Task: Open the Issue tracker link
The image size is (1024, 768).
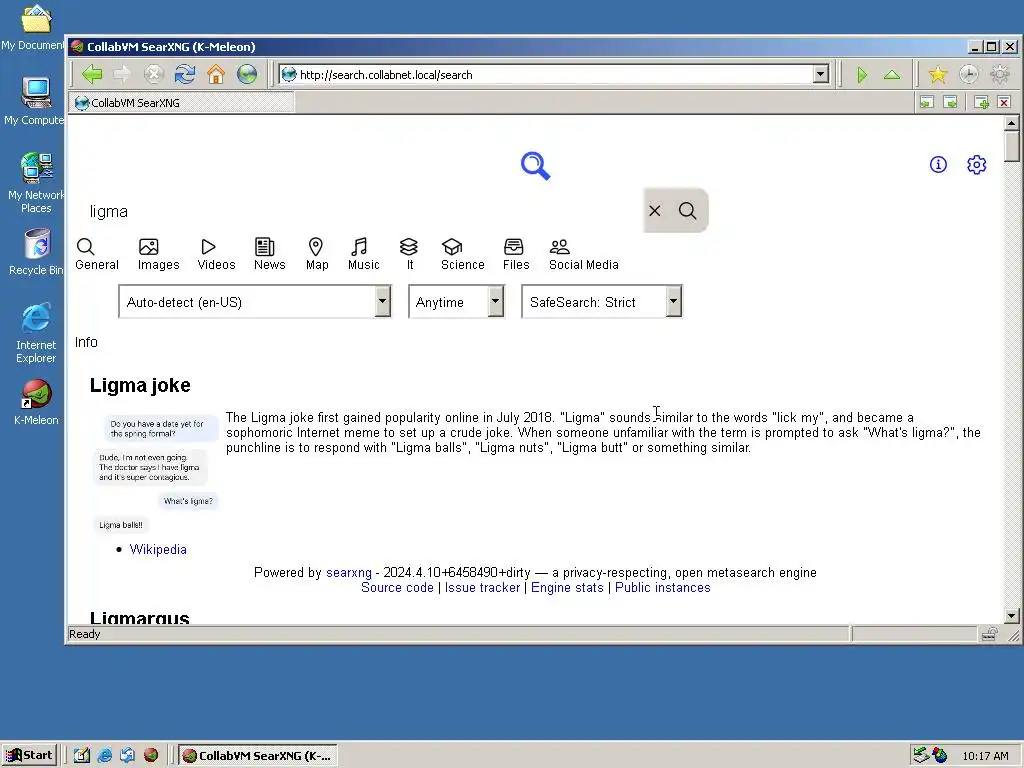Action: pos(482,588)
